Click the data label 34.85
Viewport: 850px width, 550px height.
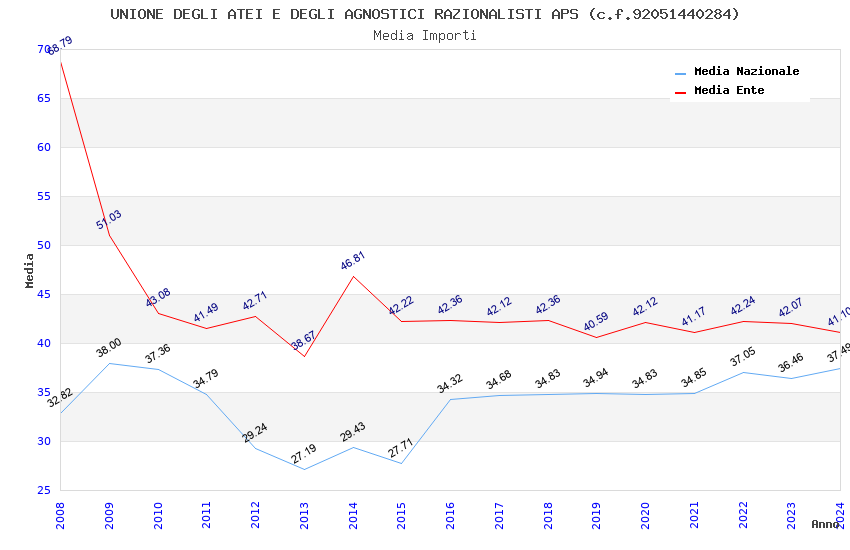(x=694, y=378)
